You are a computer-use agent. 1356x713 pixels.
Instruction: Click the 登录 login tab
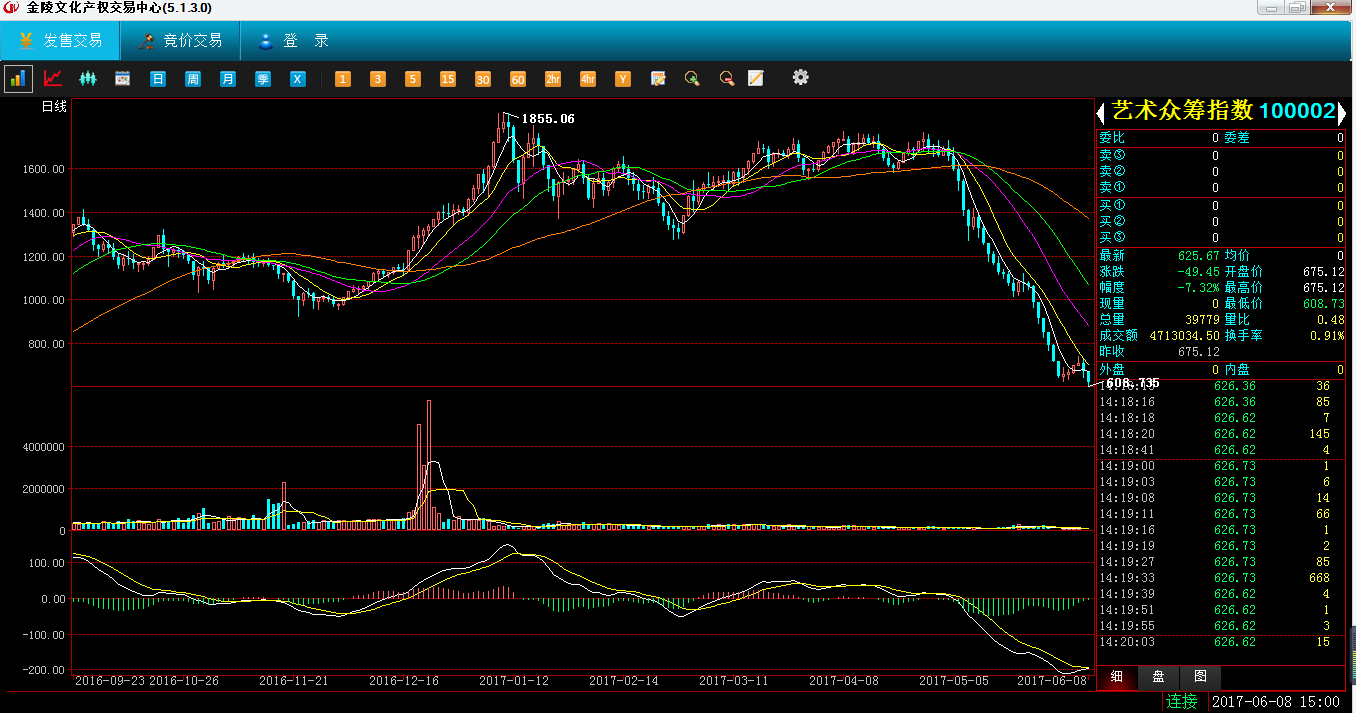(293, 41)
